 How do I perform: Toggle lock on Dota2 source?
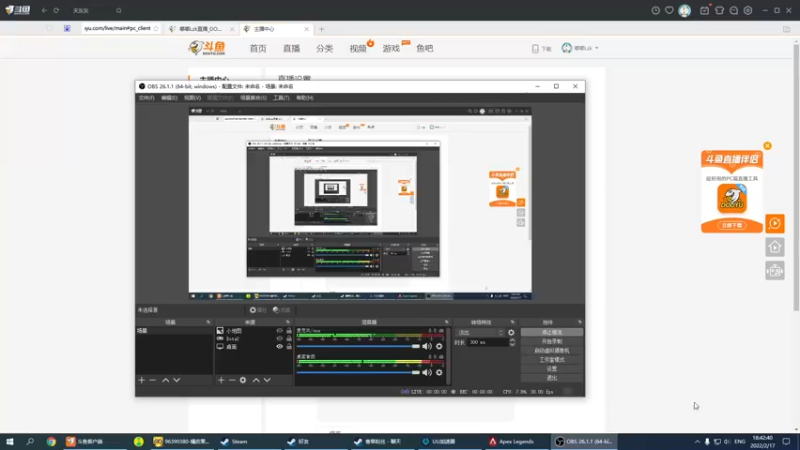289,338
